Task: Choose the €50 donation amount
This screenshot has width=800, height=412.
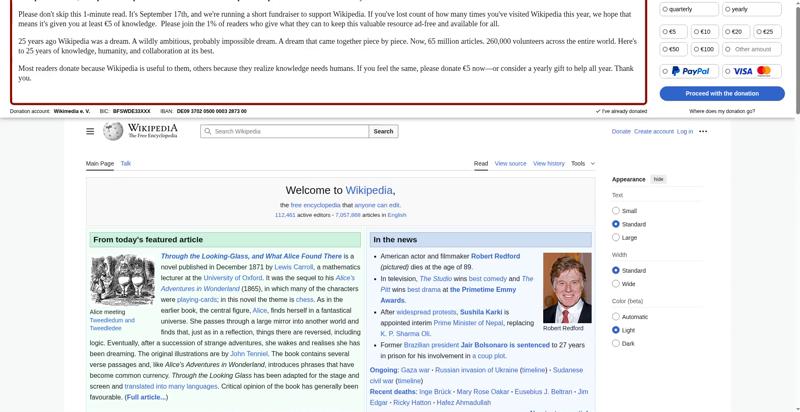Action: (673, 49)
